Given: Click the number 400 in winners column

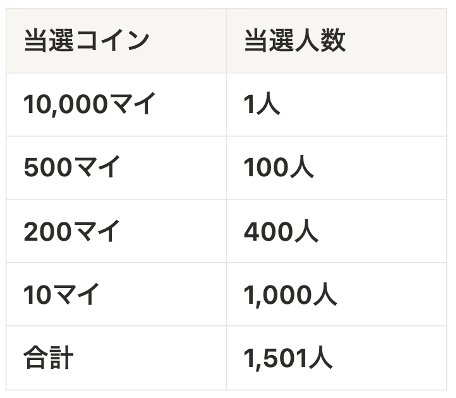Looking at the screenshot, I should [269, 232].
